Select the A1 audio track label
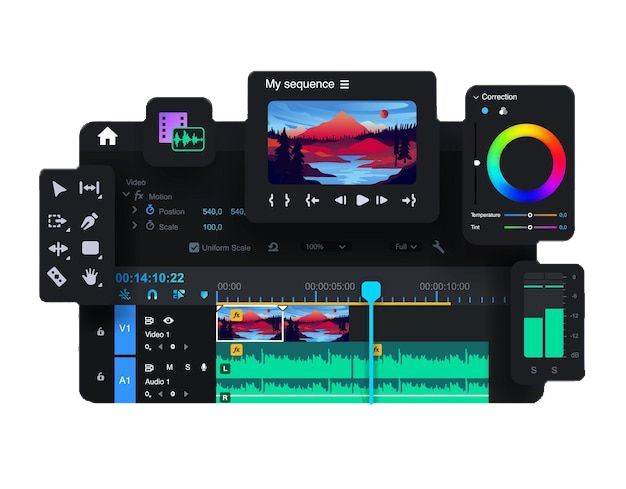Image resolution: width=626 pixels, height=489 pixels. click(x=125, y=380)
